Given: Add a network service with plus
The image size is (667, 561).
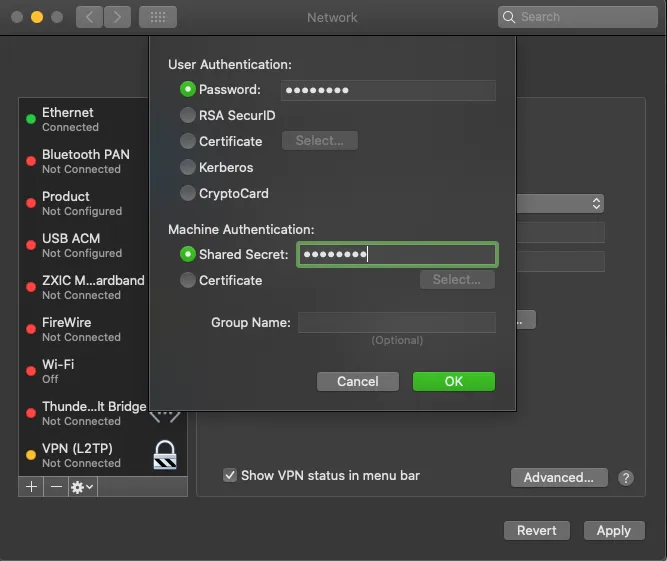Looking at the screenshot, I should coord(31,487).
